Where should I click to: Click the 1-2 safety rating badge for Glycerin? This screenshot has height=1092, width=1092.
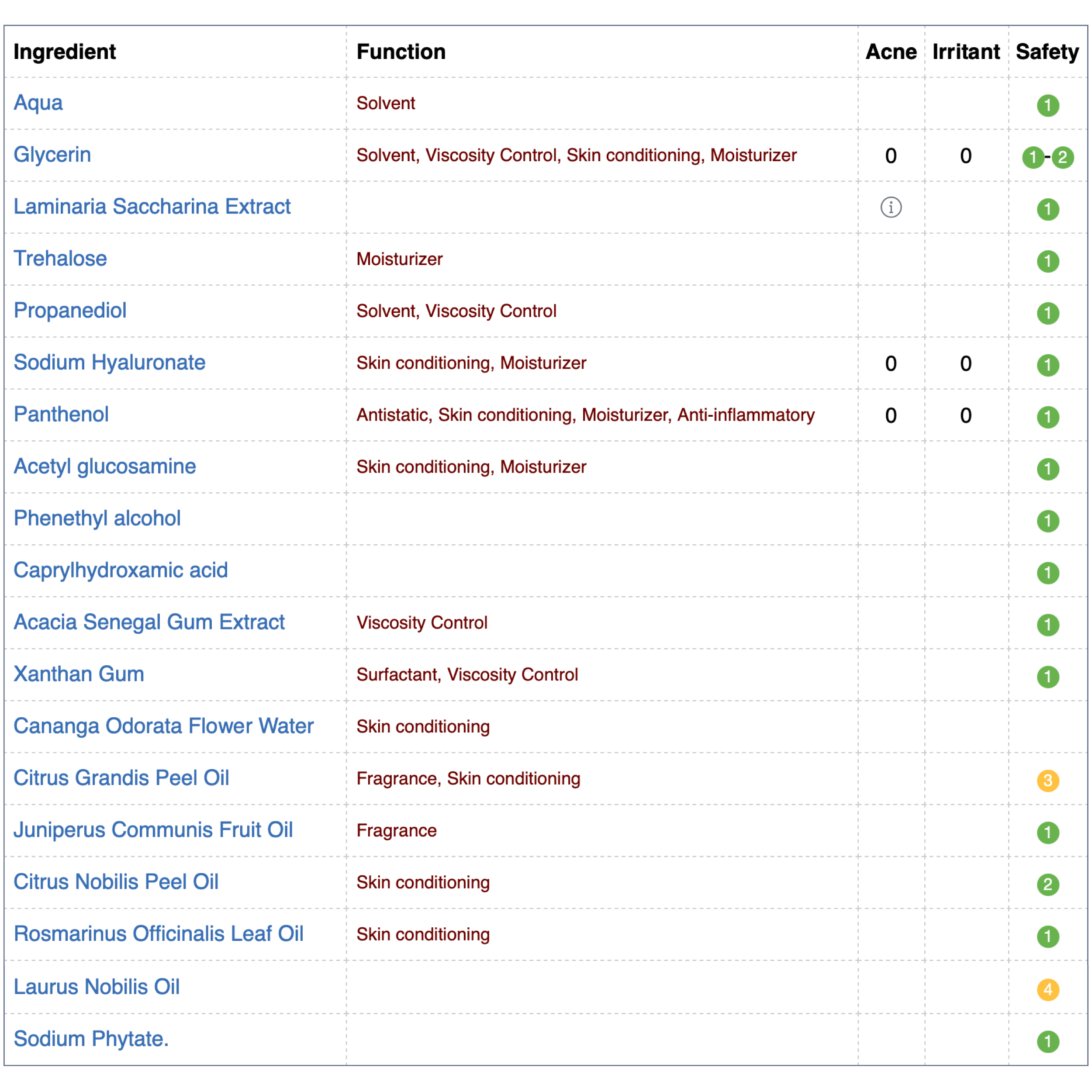point(1047,157)
